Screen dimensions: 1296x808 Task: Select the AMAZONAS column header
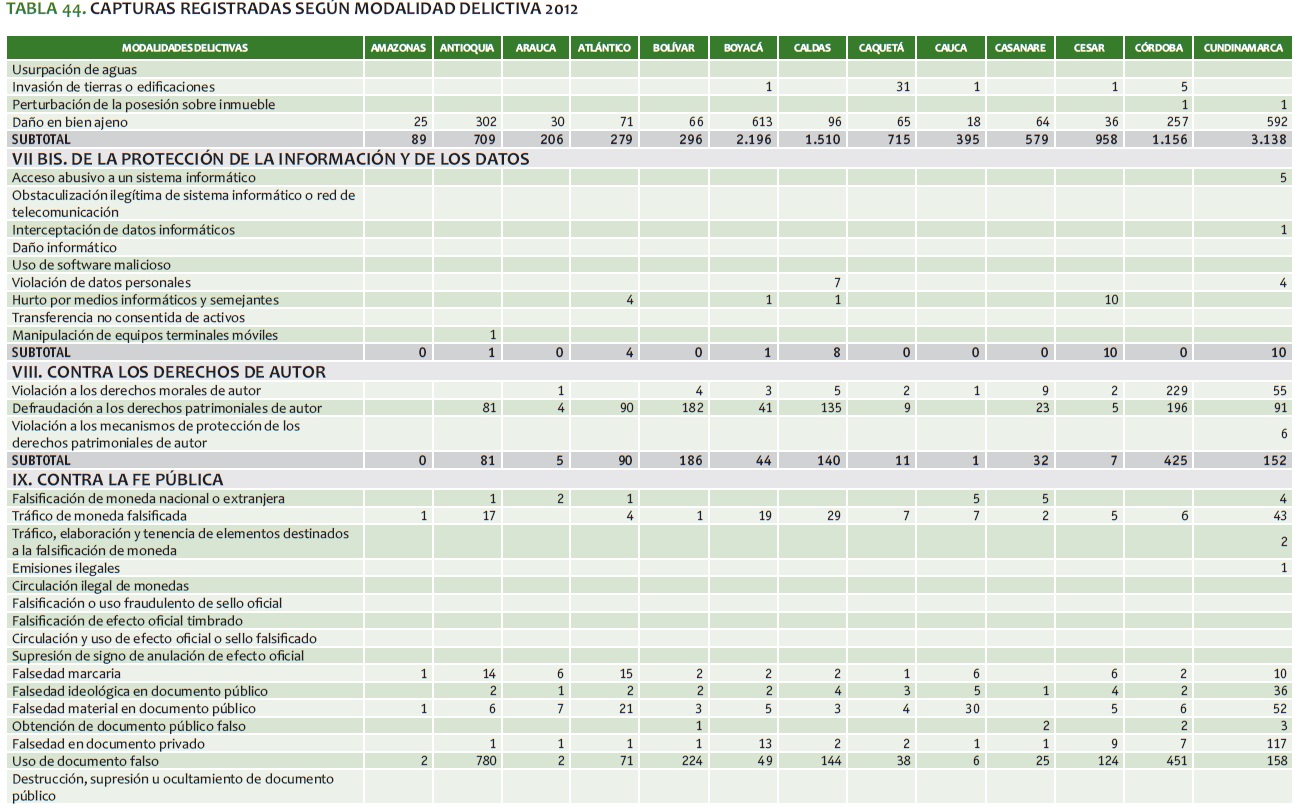point(398,48)
